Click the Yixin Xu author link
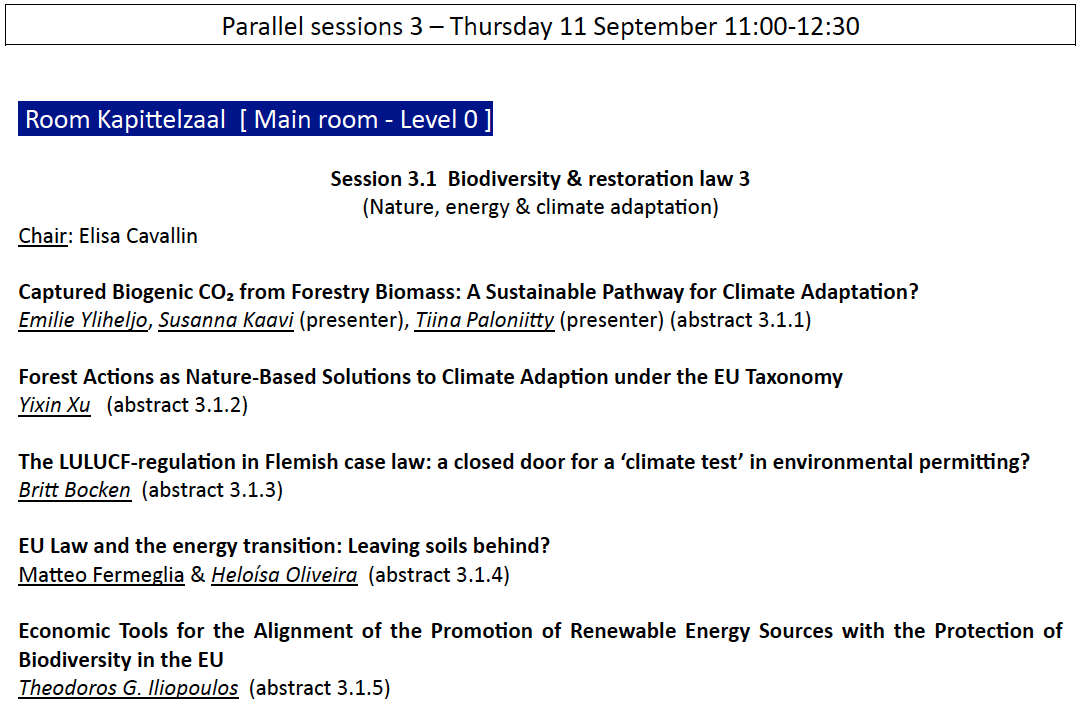The image size is (1083, 709). coord(54,405)
